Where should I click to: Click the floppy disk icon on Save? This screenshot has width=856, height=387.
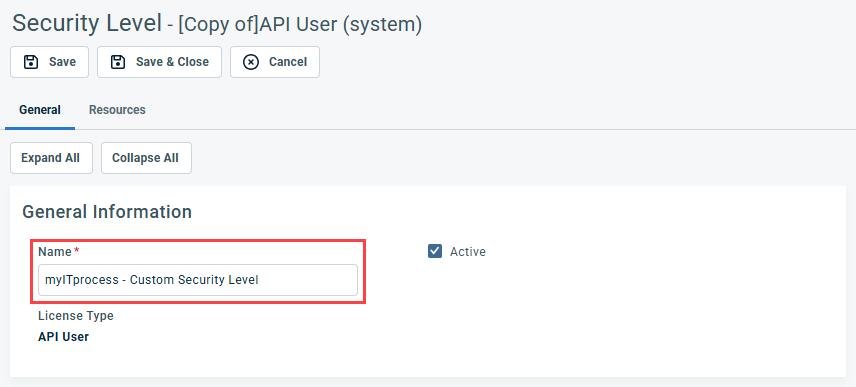31,62
